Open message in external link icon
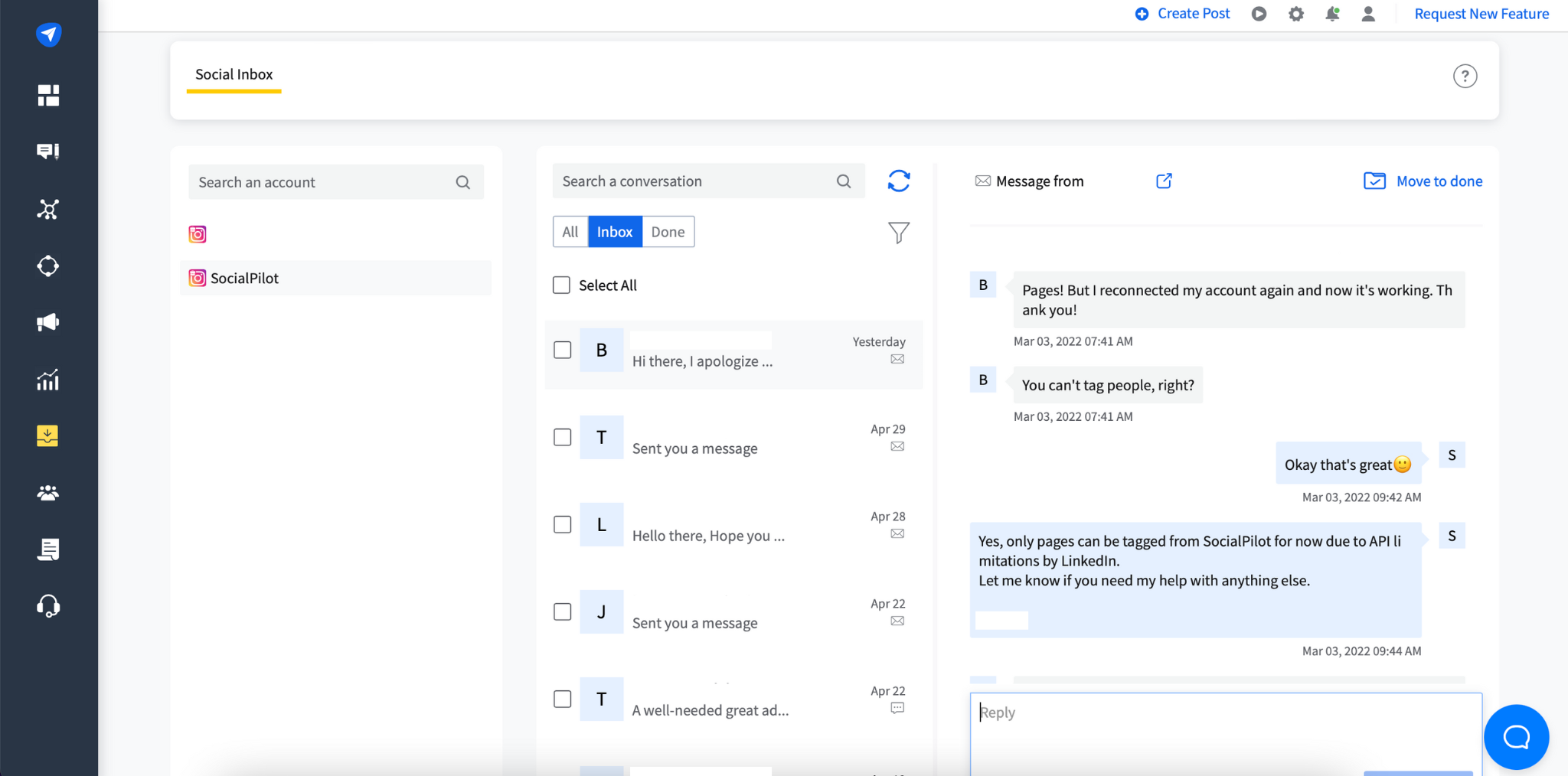Screen dimensions: 1568x776 [1164, 181]
